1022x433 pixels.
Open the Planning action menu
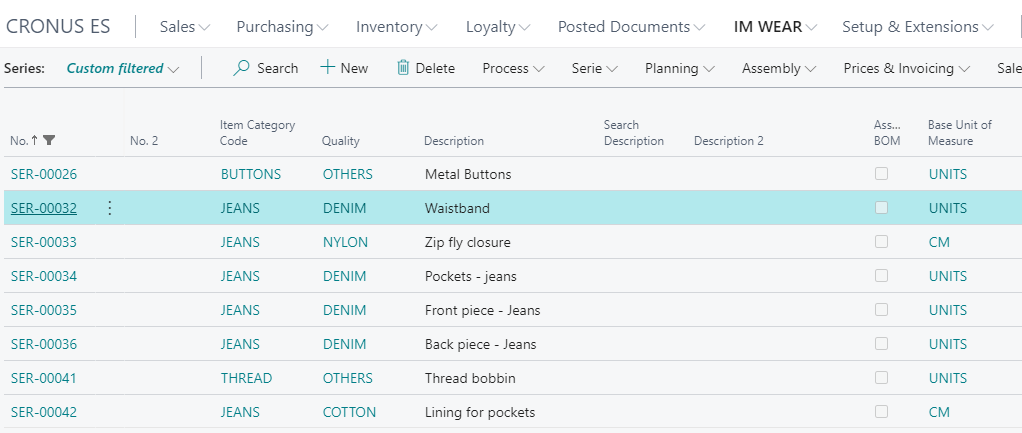(x=680, y=68)
